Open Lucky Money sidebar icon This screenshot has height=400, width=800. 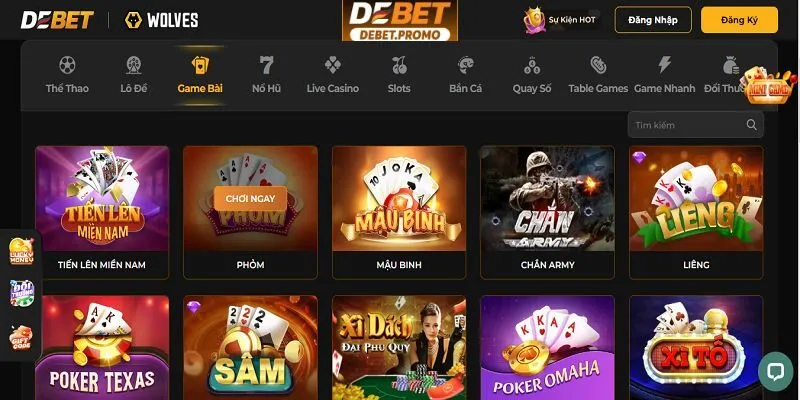(21, 251)
